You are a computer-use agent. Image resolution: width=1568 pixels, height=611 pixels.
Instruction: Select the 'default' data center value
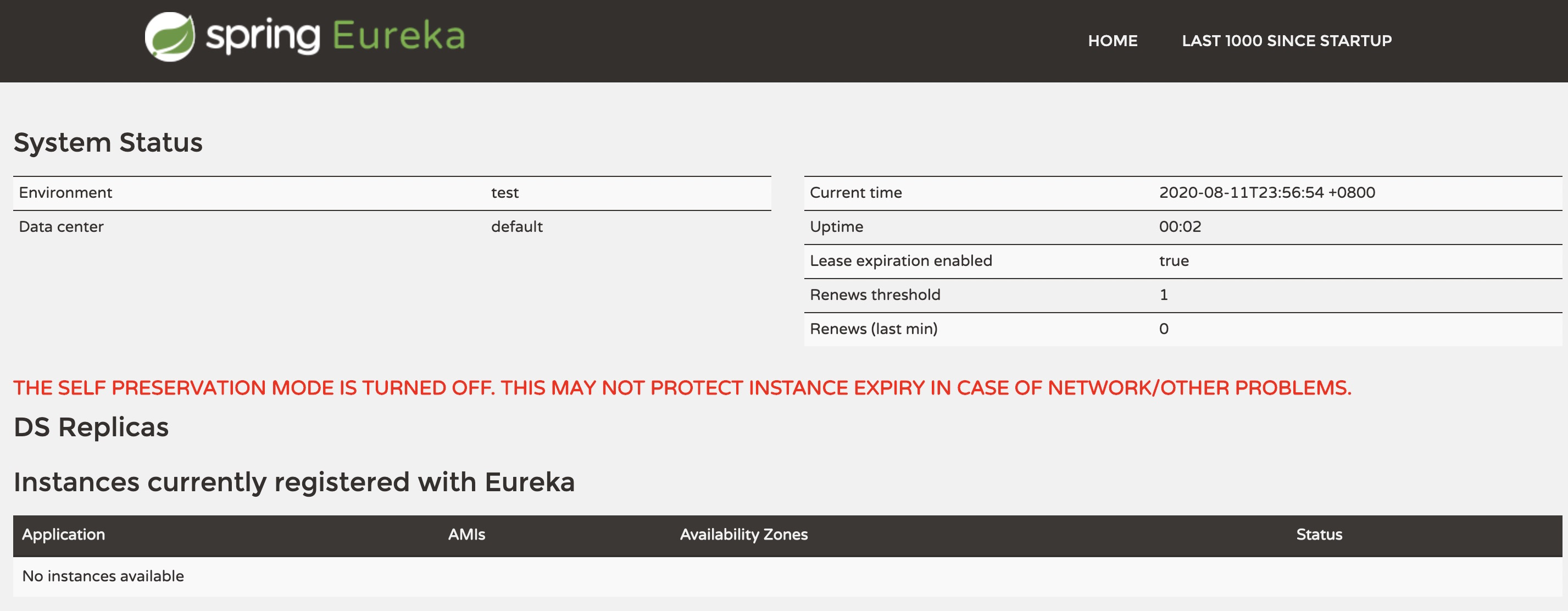point(516,227)
